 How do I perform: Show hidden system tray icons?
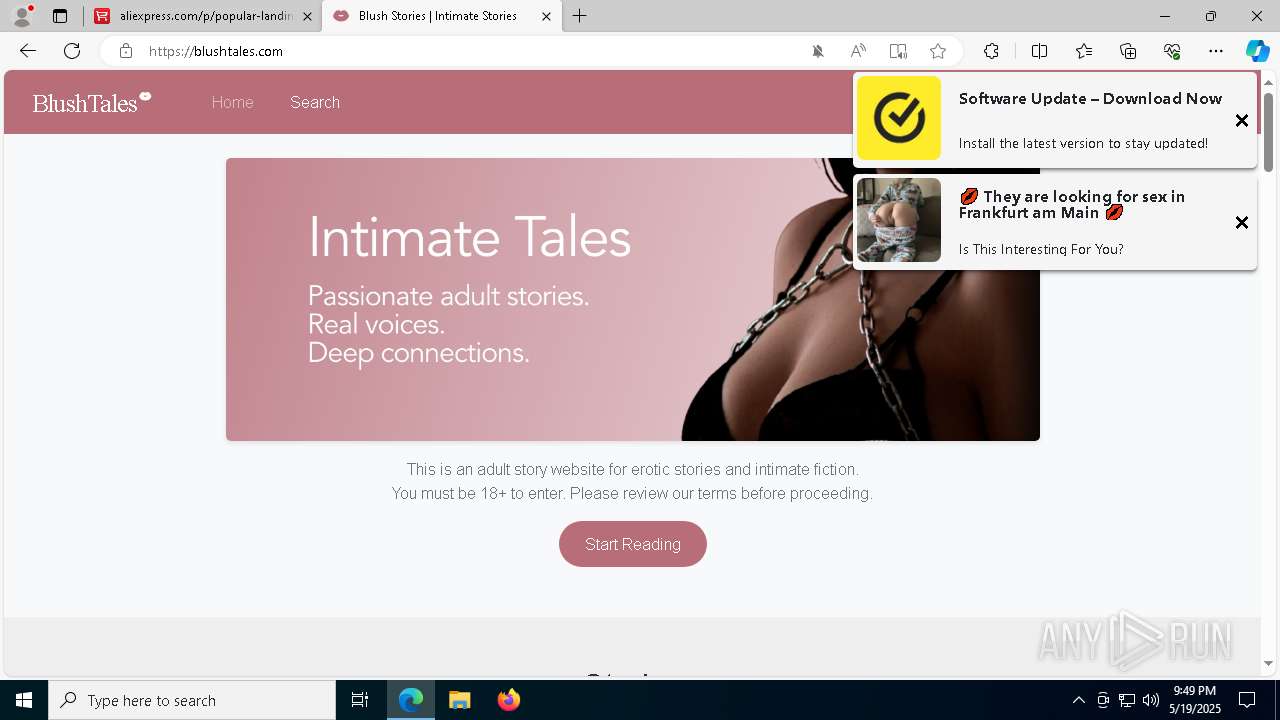pos(1078,700)
